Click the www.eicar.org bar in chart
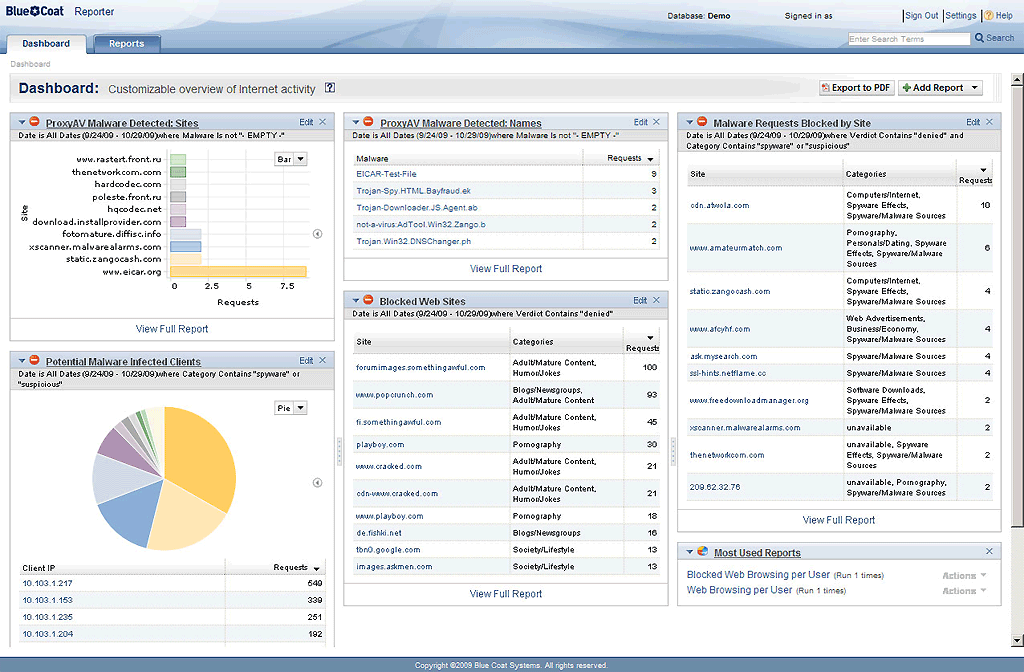This screenshot has height=672, width=1024. click(x=238, y=272)
